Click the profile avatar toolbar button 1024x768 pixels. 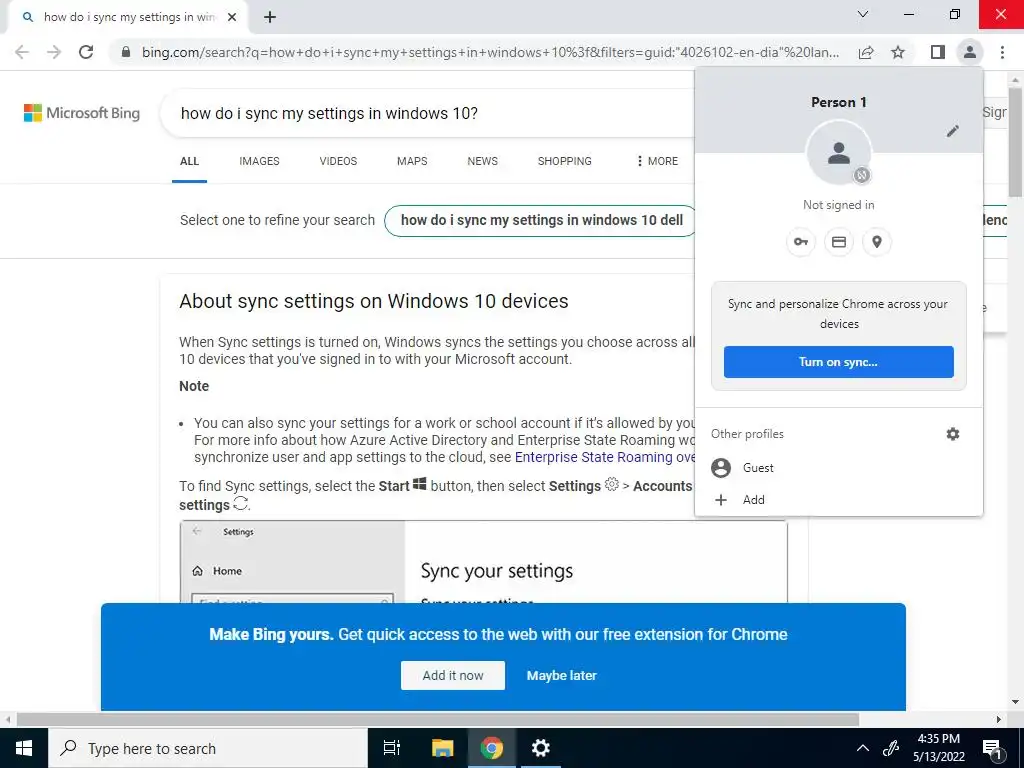pyautogui.click(x=970, y=52)
